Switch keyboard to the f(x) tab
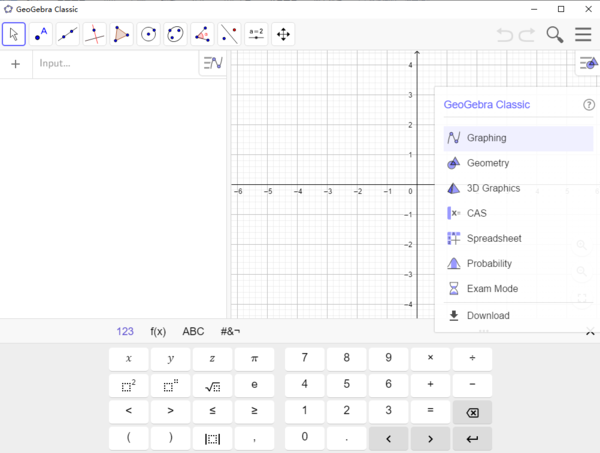The width and height of the screenshot is (600, 453). [158, 331]
